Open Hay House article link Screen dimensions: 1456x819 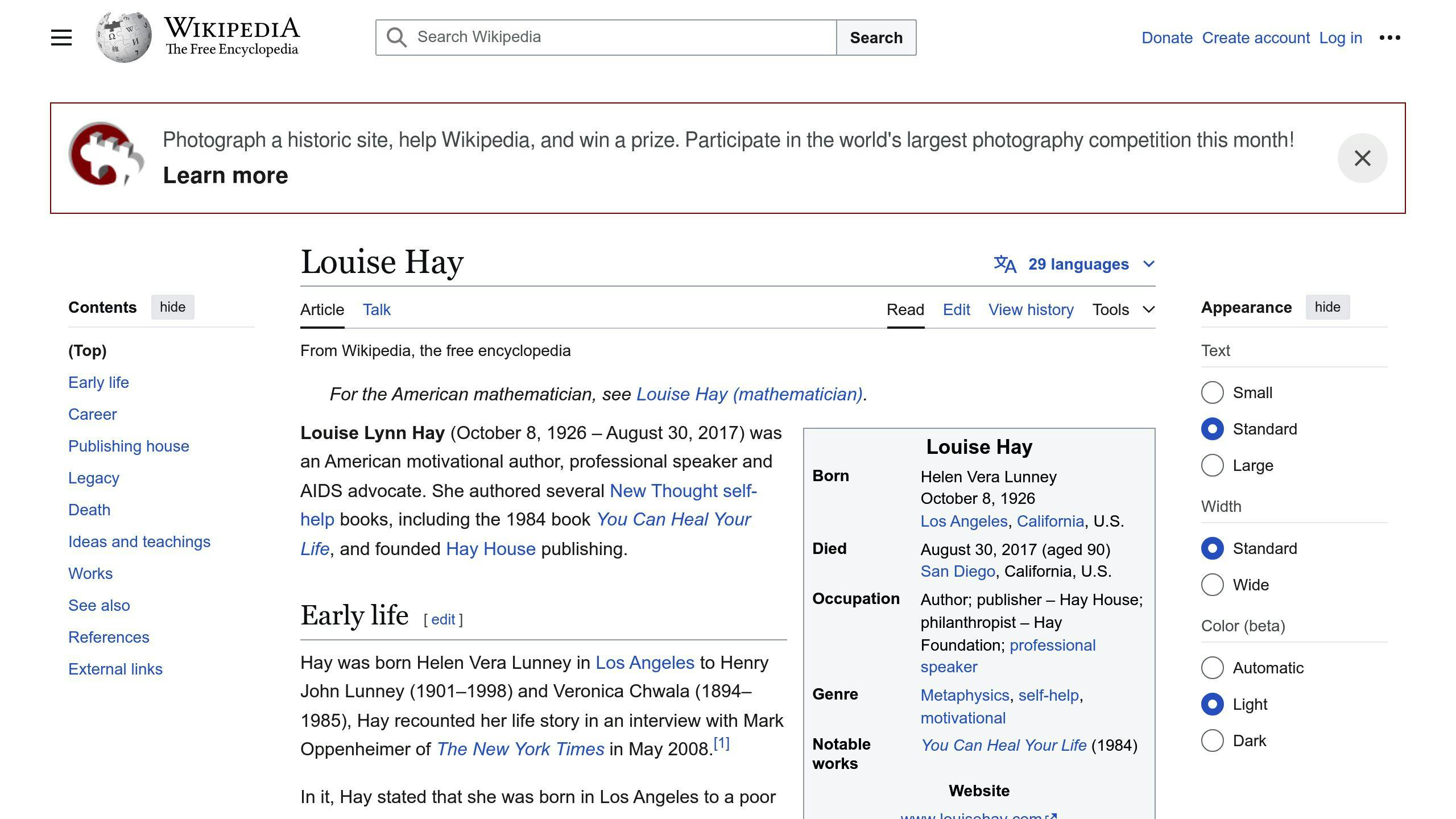coord(491,548)
